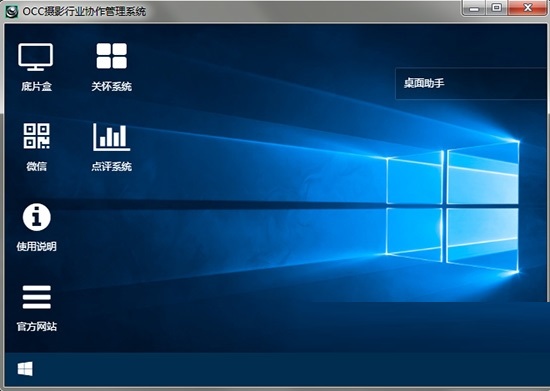The image size is (550, 391).
Task: Click the OCC摄影行业协作管理系统 title text
Action: tap(84, 12)
